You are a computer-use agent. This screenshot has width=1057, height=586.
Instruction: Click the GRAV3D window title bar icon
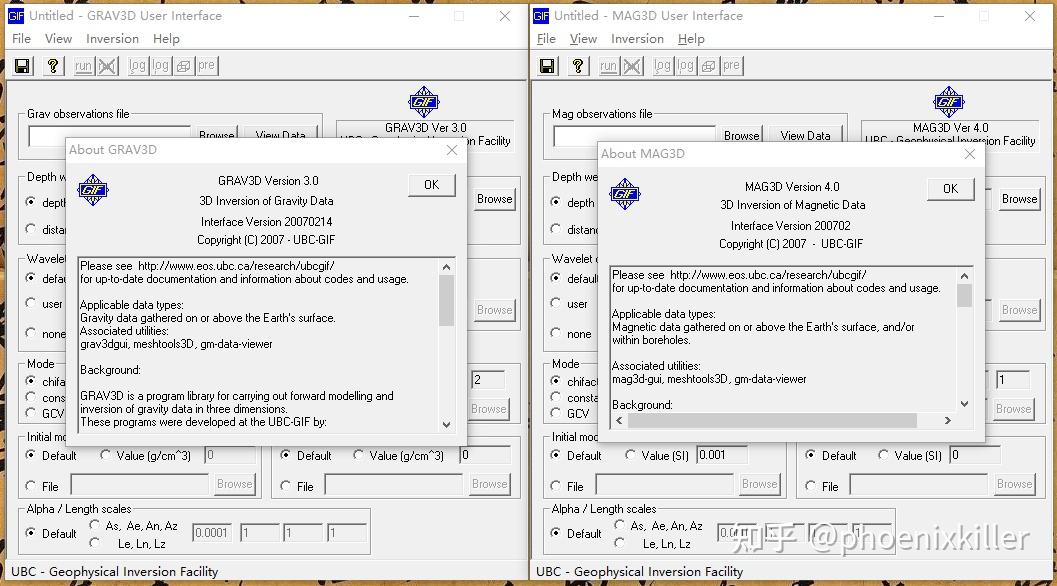coord(16,16)
